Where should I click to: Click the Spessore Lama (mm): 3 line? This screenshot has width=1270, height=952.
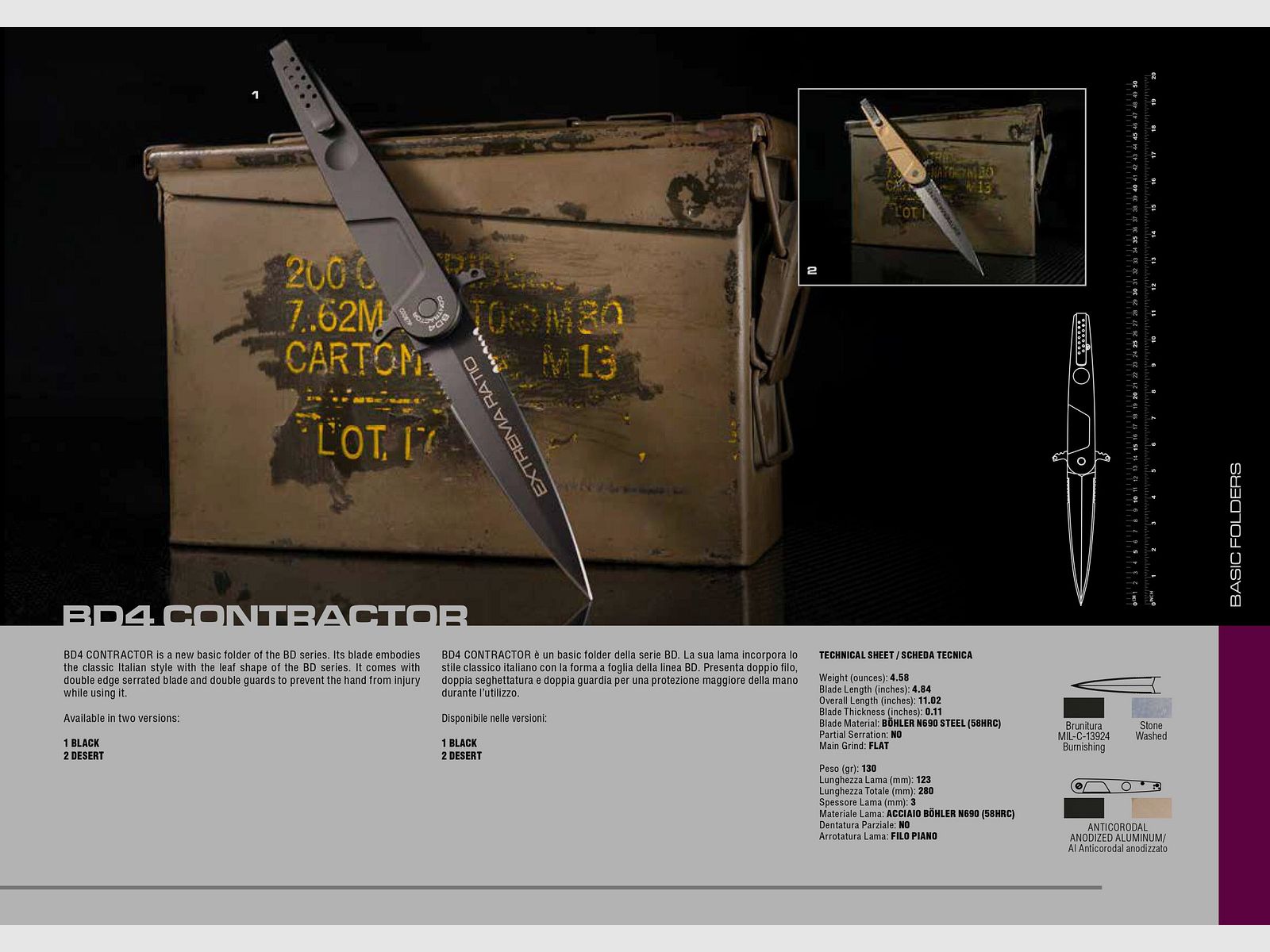(868, 802)
